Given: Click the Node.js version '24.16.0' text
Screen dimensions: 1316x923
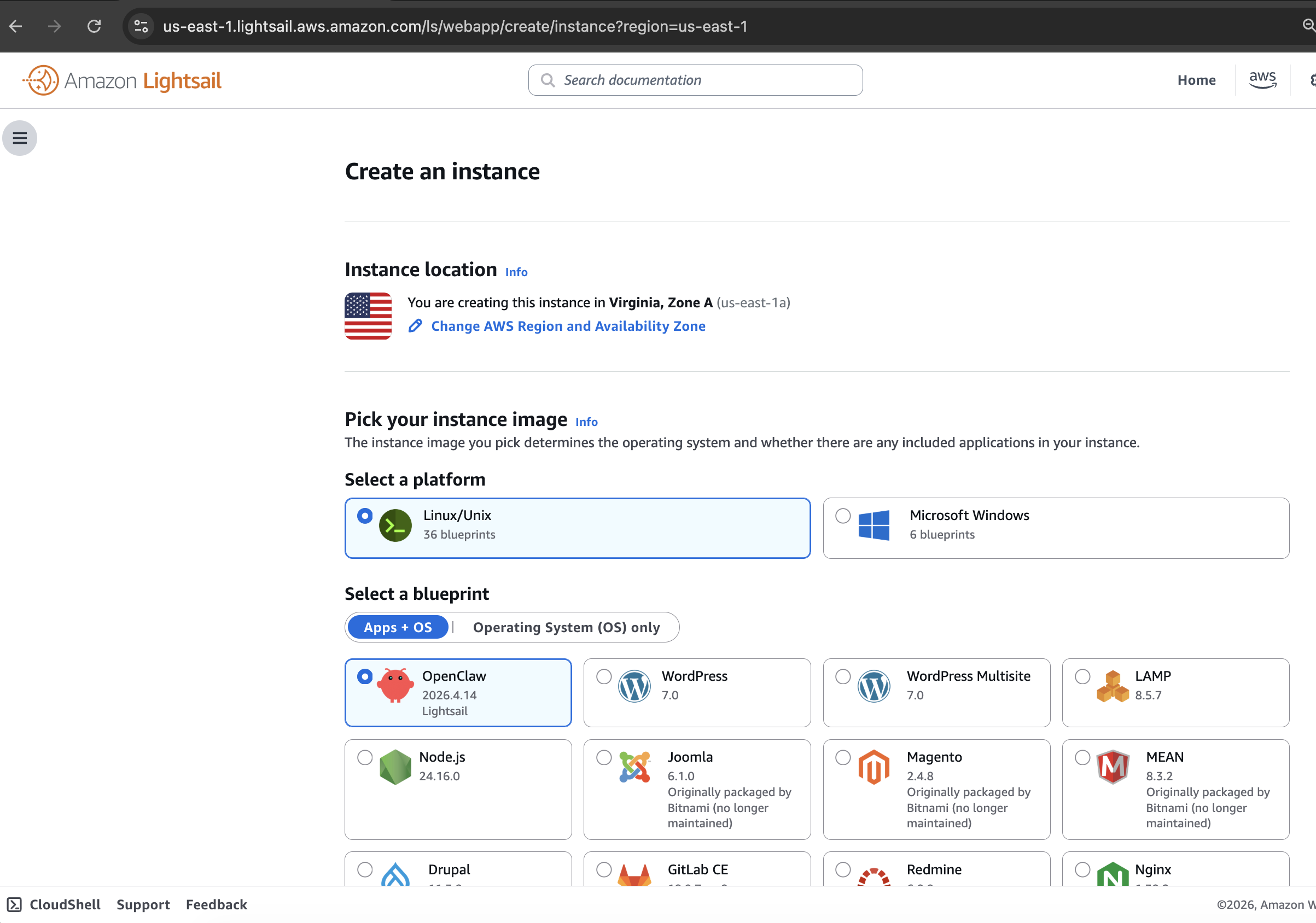Looking at the screenshot, I should [x=439, y=776].
